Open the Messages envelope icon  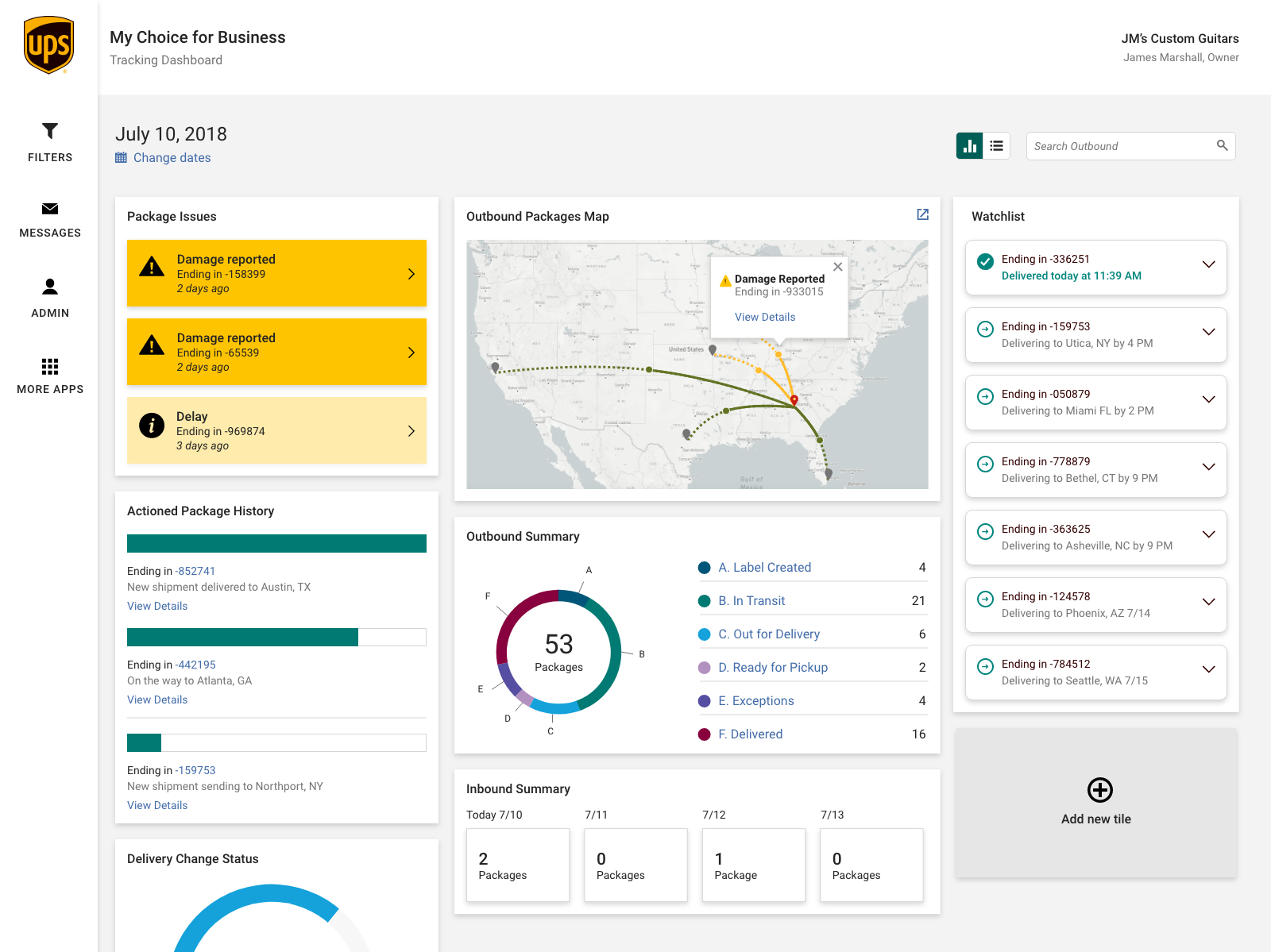coord(50,209)
